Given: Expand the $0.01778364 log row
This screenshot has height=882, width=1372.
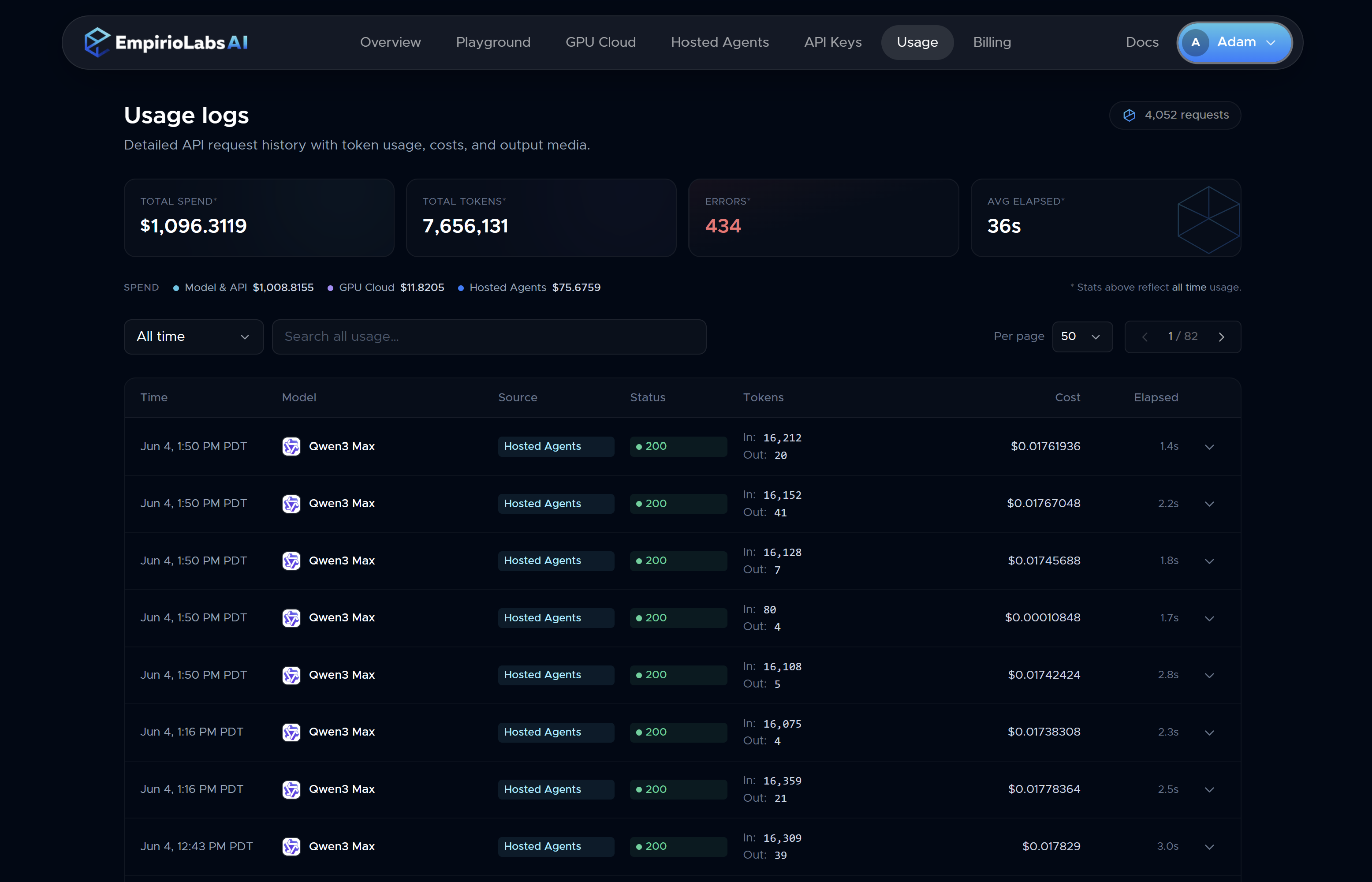Looking at the screenshot, I should tap(1209, 790).
